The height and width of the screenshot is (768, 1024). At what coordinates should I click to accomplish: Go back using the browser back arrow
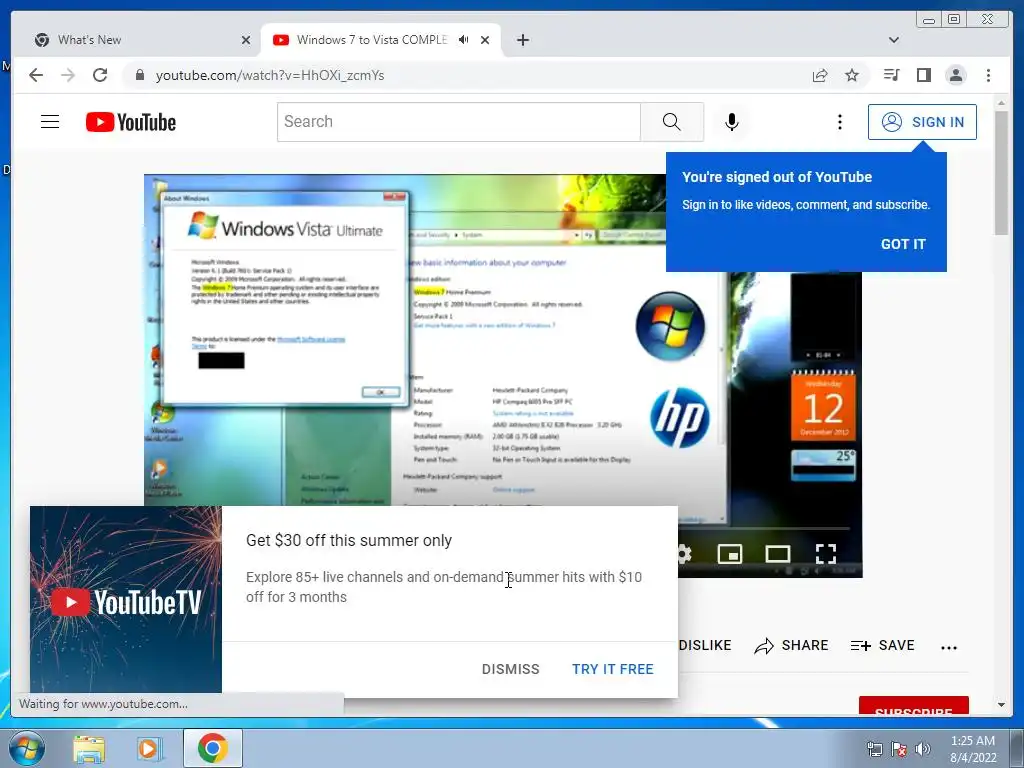[36, 75]
